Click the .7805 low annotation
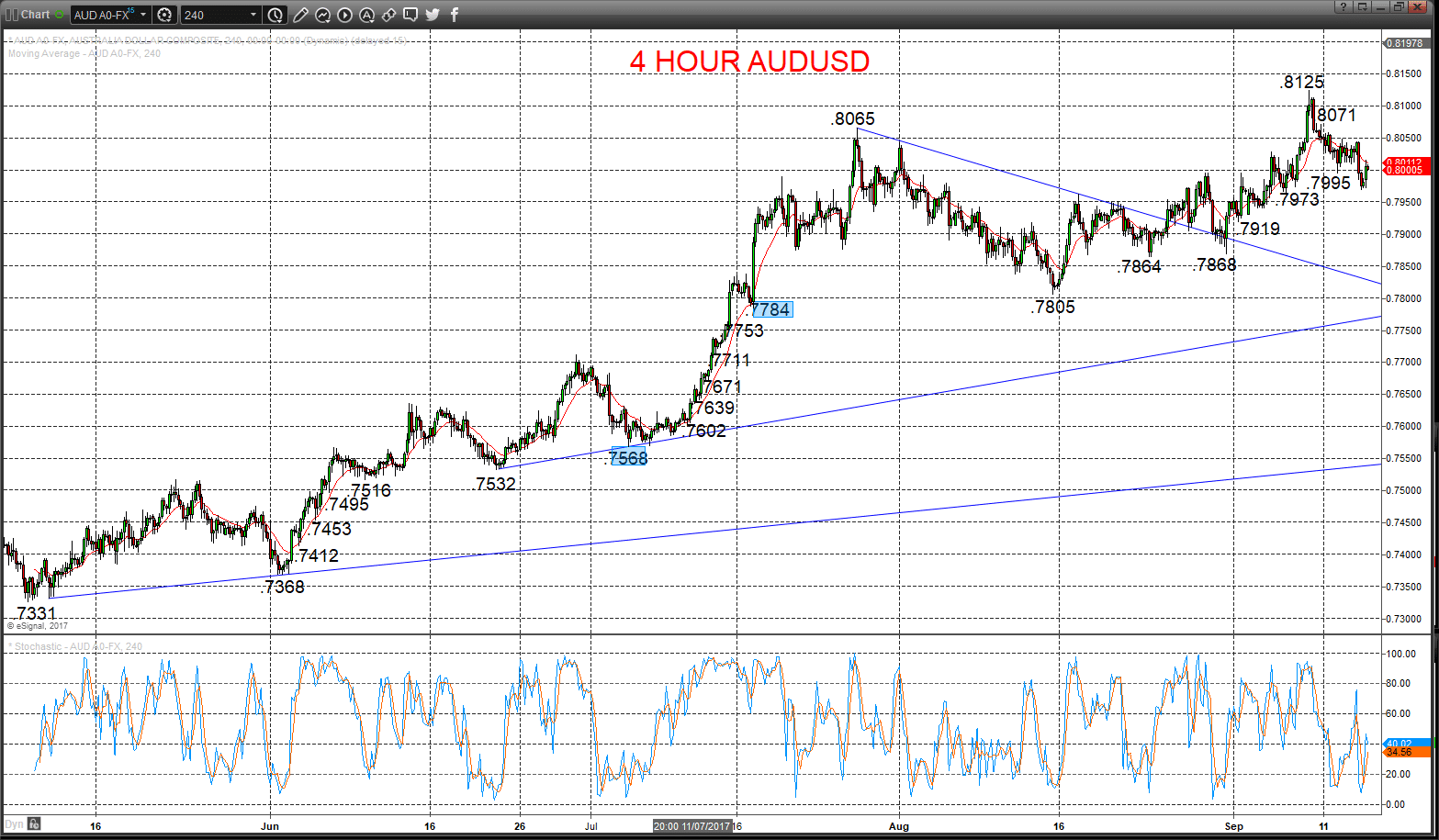Viewport: 1439px width, 840px height. [x=1052, y=307]
